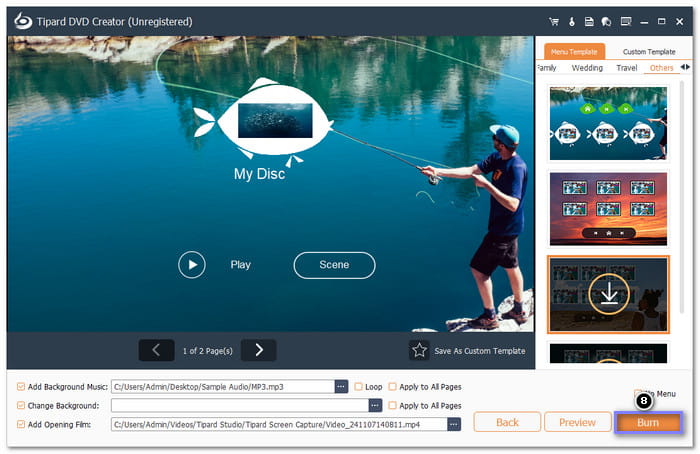Viewport: 700px width, 454px height.
Task: Click the template list vertical scrollbar
Action: pos(681,196)
